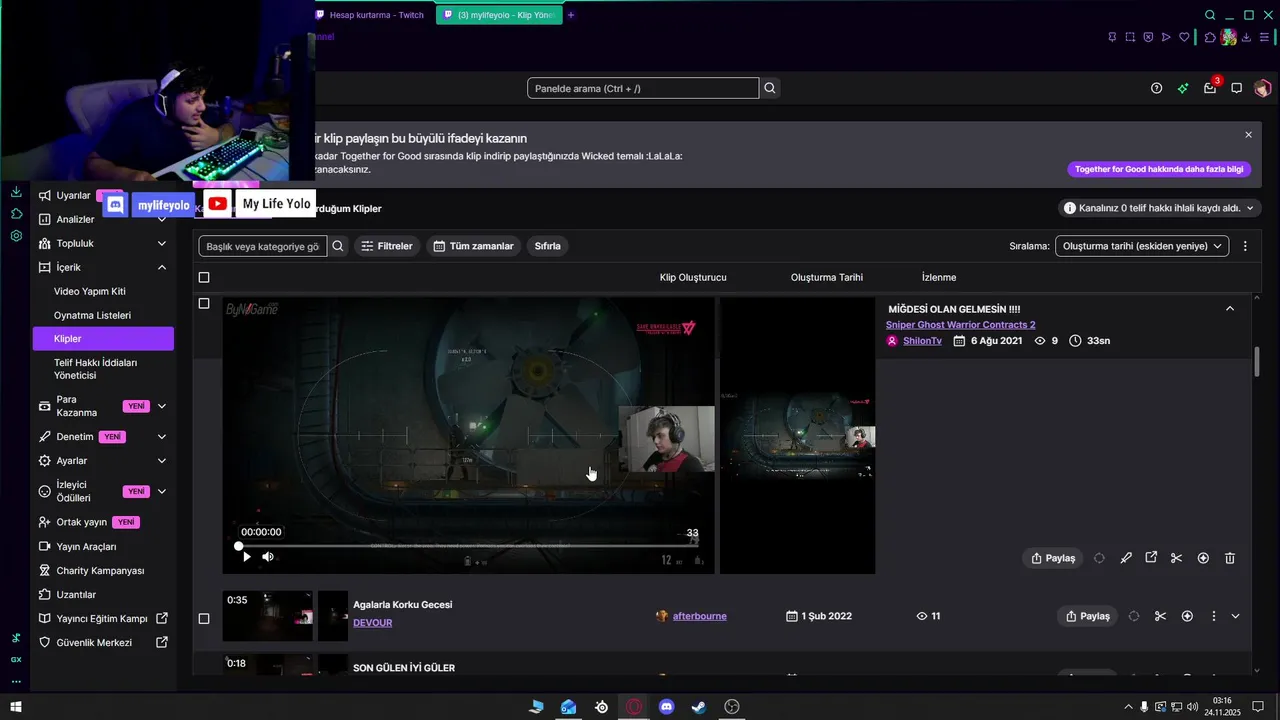This screenshot has width=1280, height=720.
Task: Click the sword icon on the expanded clip
Action: [x=1126, y=558]
